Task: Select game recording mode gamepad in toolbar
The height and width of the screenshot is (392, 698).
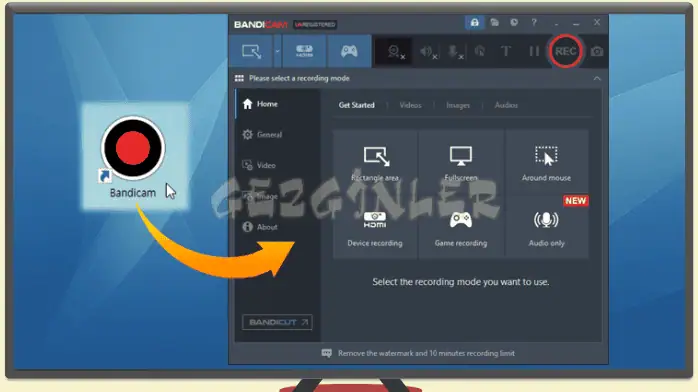Action: [x=349, y=52]
